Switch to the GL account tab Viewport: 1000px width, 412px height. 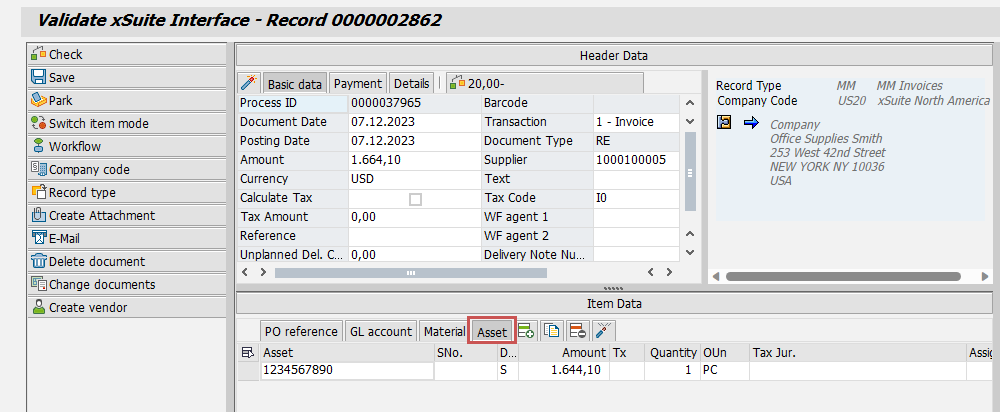(x=380, y=332)
